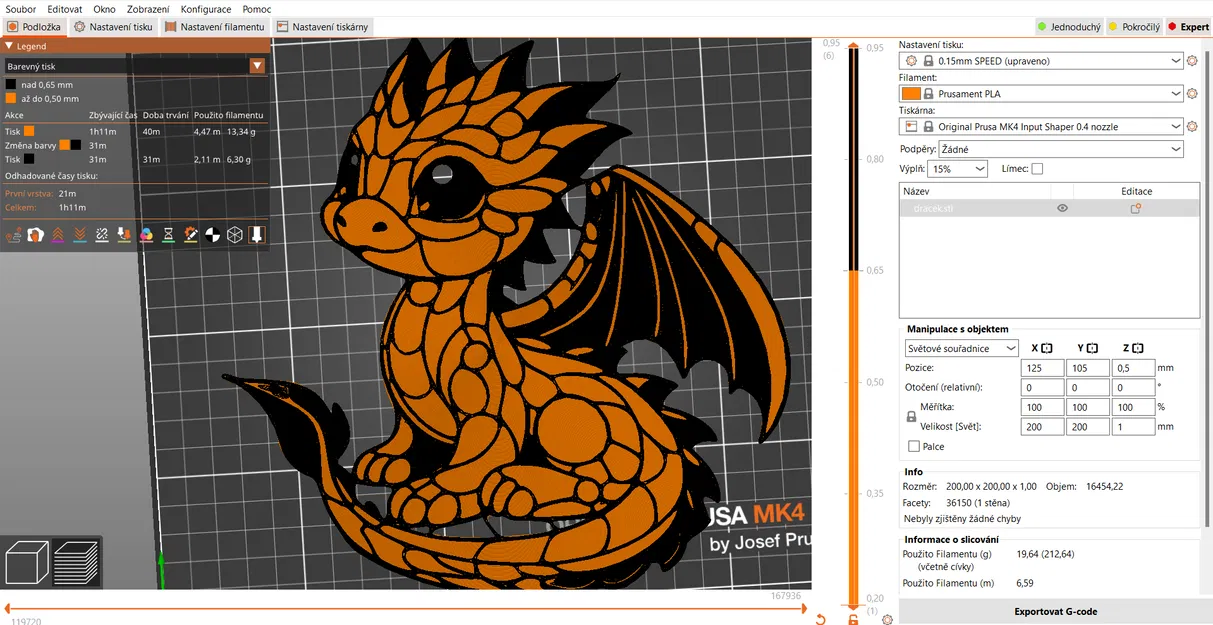Toggle visibility eye of dracek.stl object
The width and height of the screenshot is (1213, 625).
click(1062, 208)
